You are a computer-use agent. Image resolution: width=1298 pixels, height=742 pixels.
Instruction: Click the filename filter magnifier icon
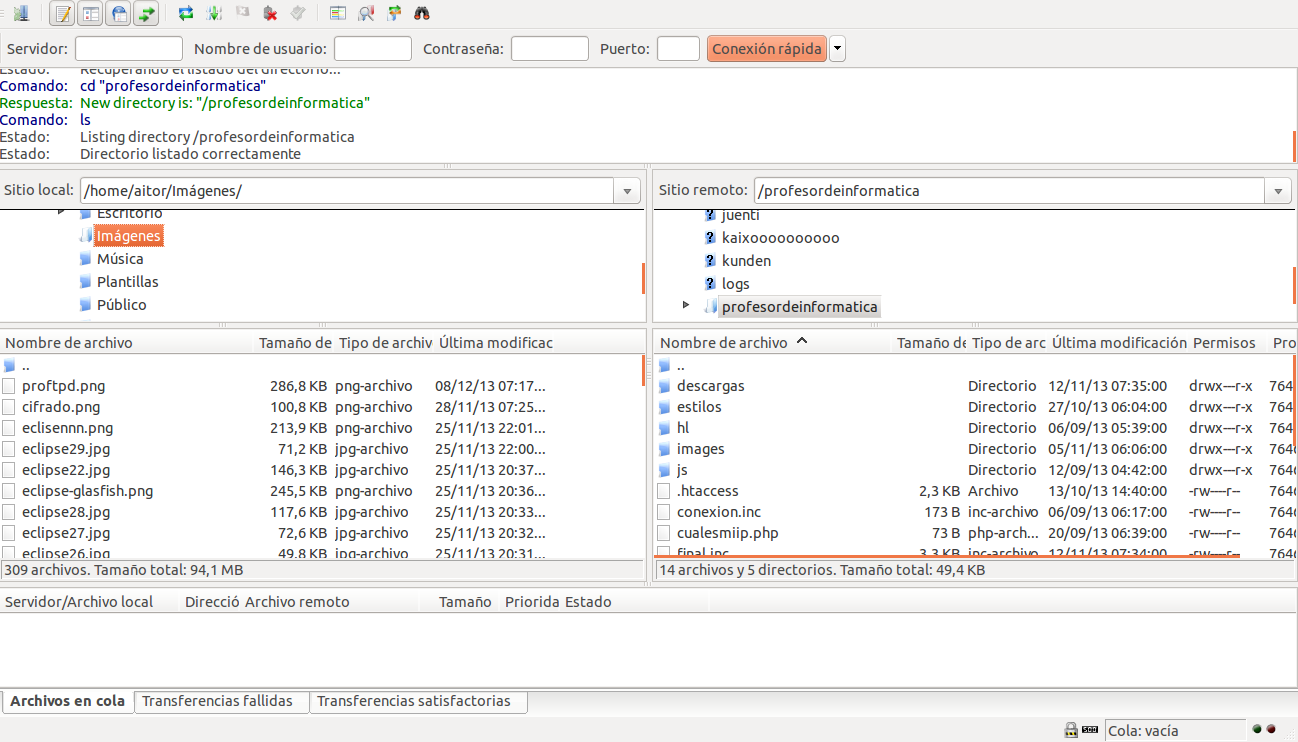click(x=366, y=13)
